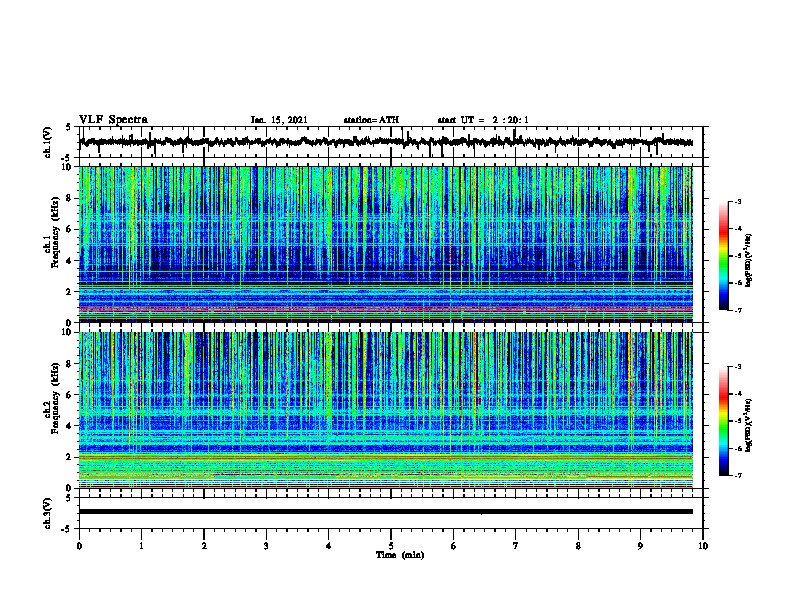
Task: Click the "-7" value on the upper color bar
Action: click(x=738, y=310)
